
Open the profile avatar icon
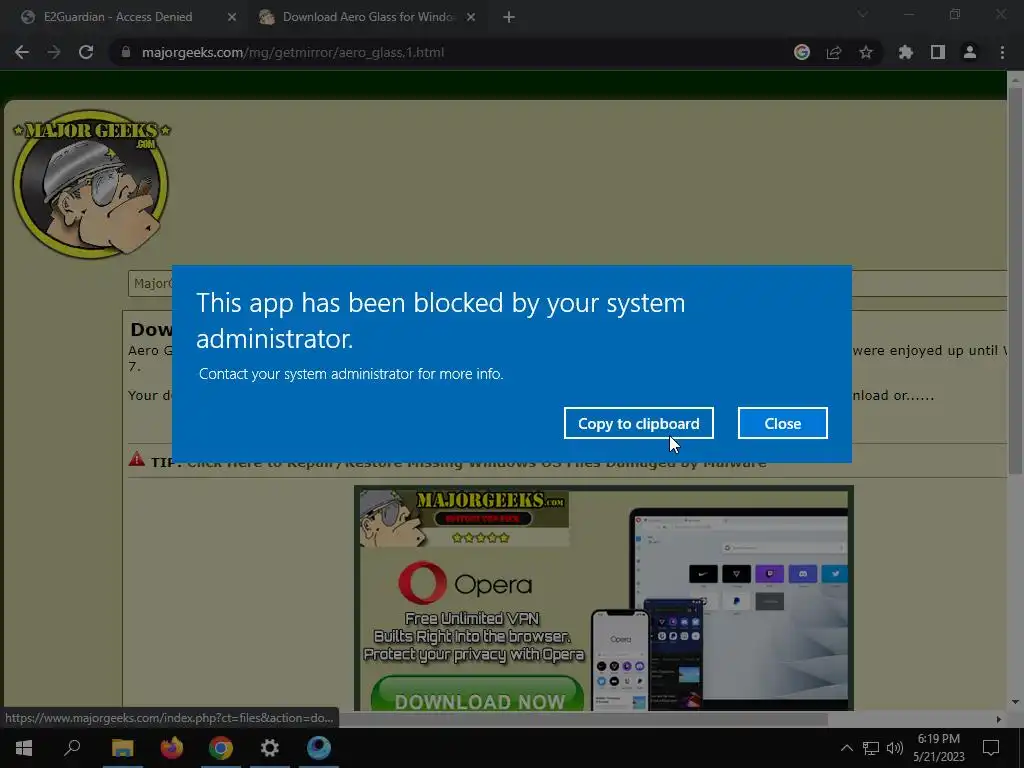970,52
